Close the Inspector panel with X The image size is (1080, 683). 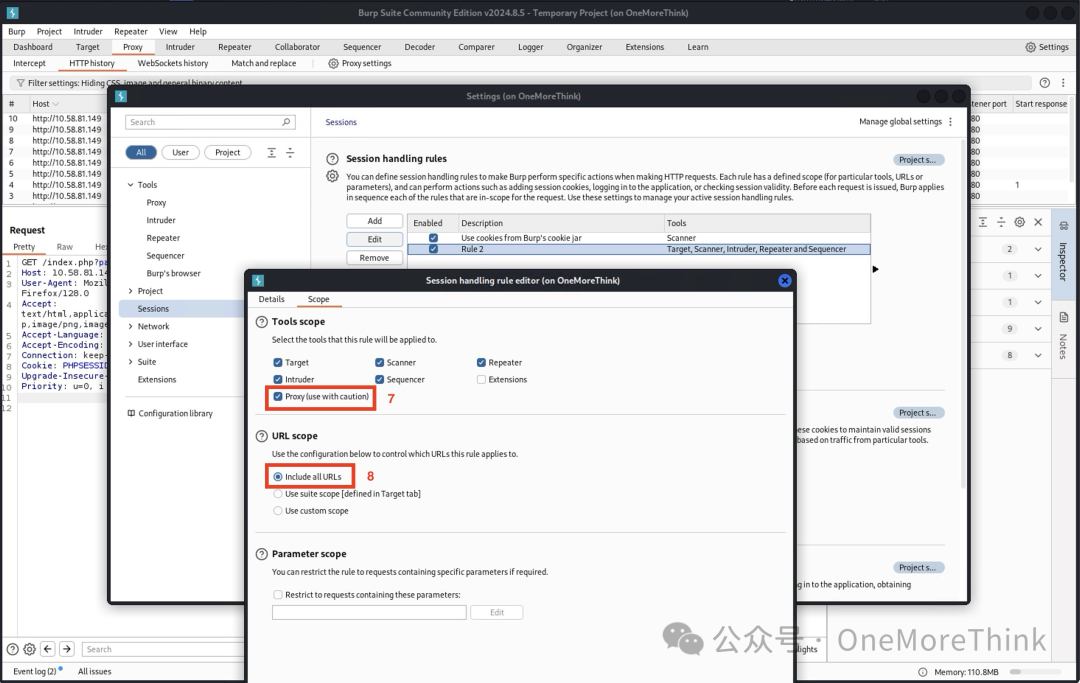point(1038,222)
